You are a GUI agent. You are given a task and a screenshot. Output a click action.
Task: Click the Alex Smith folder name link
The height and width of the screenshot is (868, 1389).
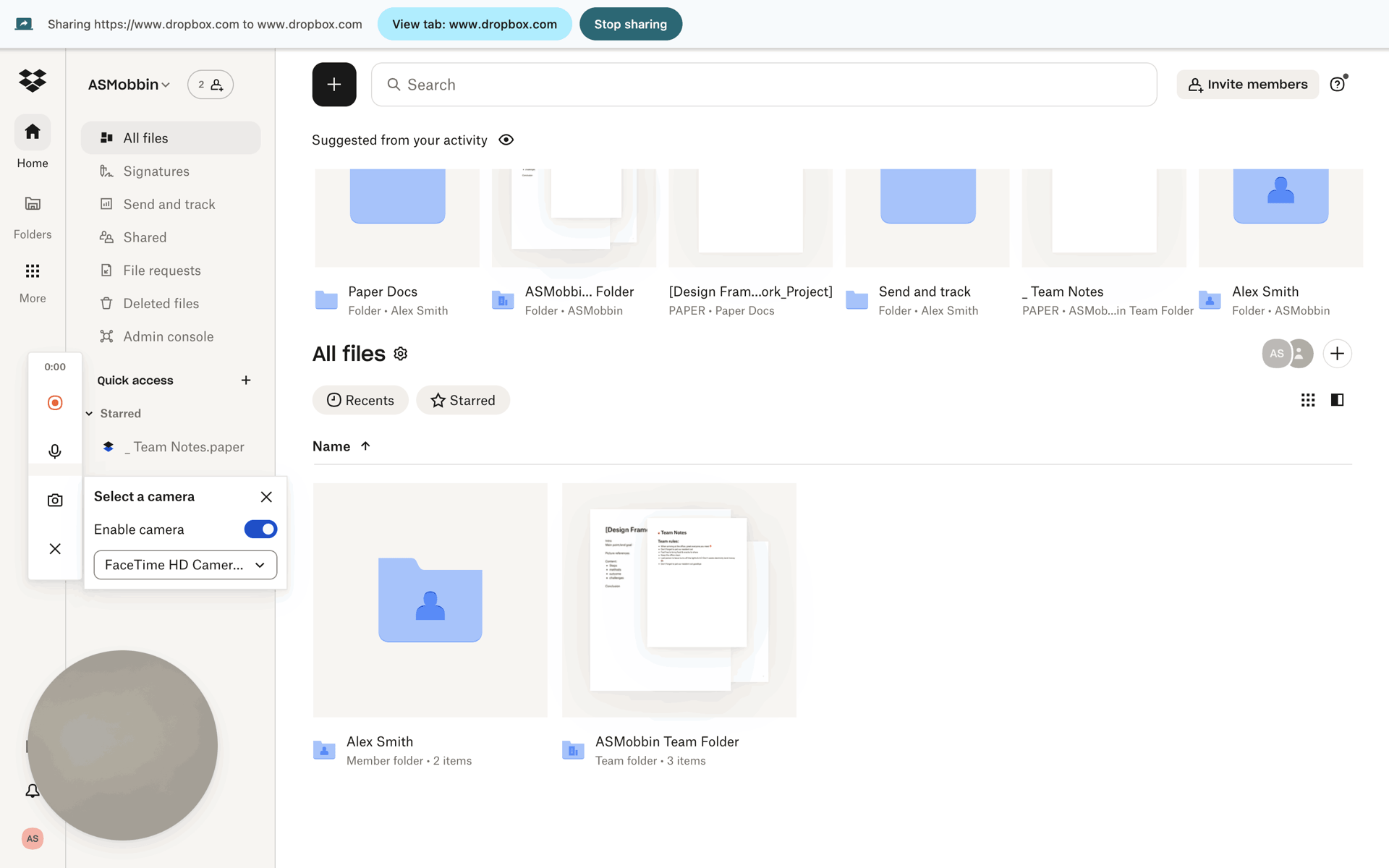(380, 741)
